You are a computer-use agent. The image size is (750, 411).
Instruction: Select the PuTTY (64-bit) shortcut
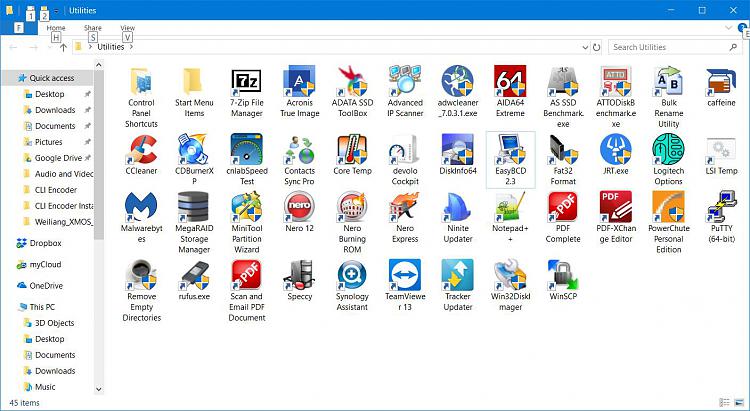(x=721, y=208)
